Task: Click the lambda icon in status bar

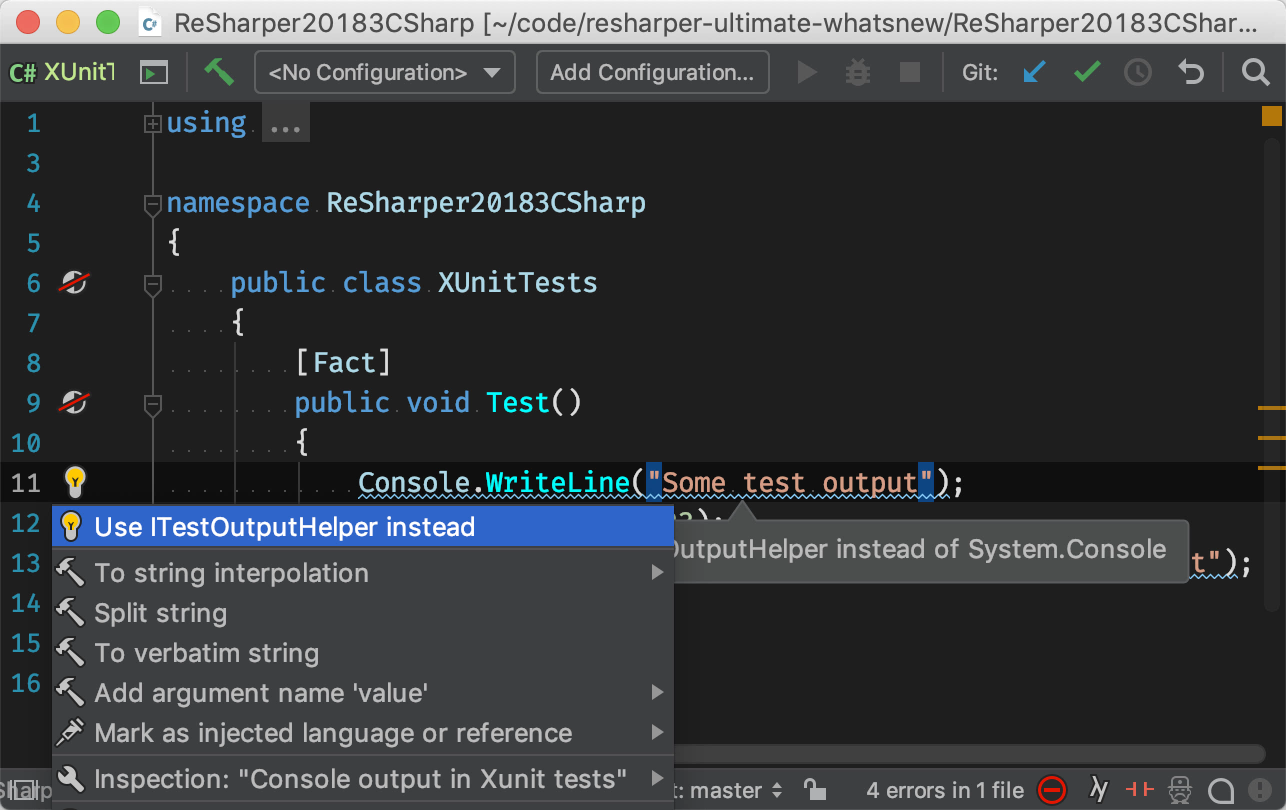Action: pos(1098,790)
